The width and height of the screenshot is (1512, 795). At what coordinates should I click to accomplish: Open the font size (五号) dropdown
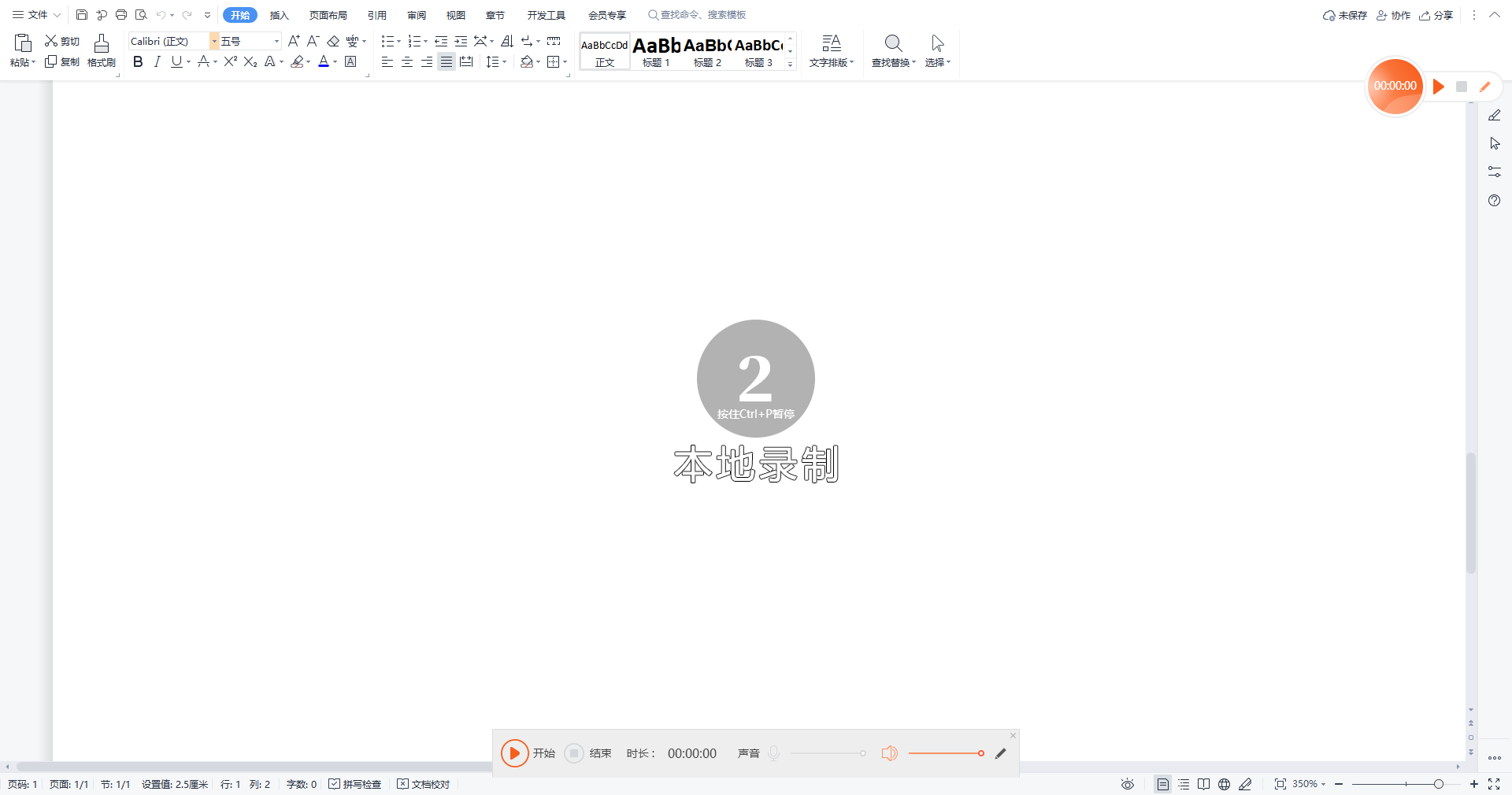276,41
